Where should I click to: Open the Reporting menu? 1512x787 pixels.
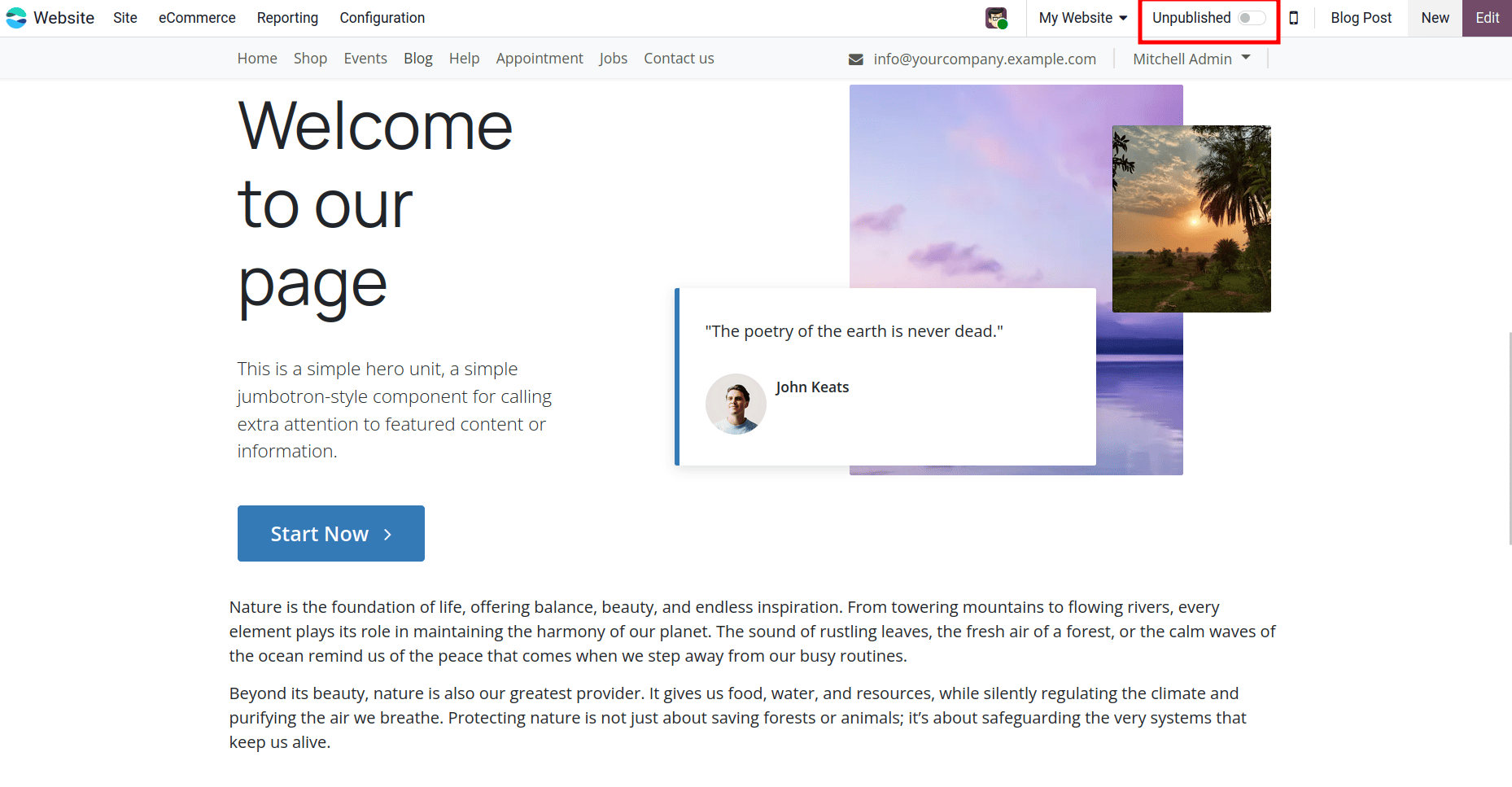point(286,17)
